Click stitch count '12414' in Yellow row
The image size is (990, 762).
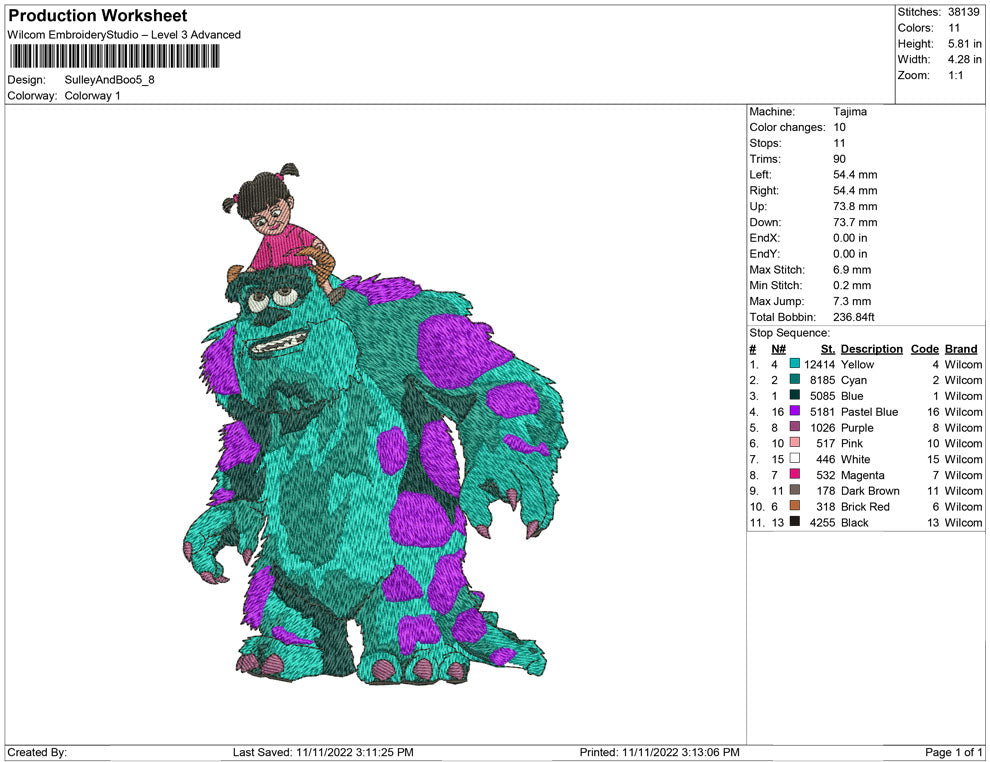(x=820, y=364)
